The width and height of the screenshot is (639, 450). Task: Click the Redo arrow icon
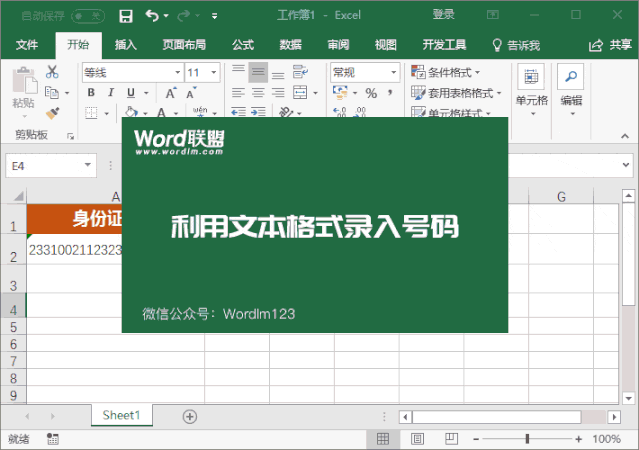[184, 15]
